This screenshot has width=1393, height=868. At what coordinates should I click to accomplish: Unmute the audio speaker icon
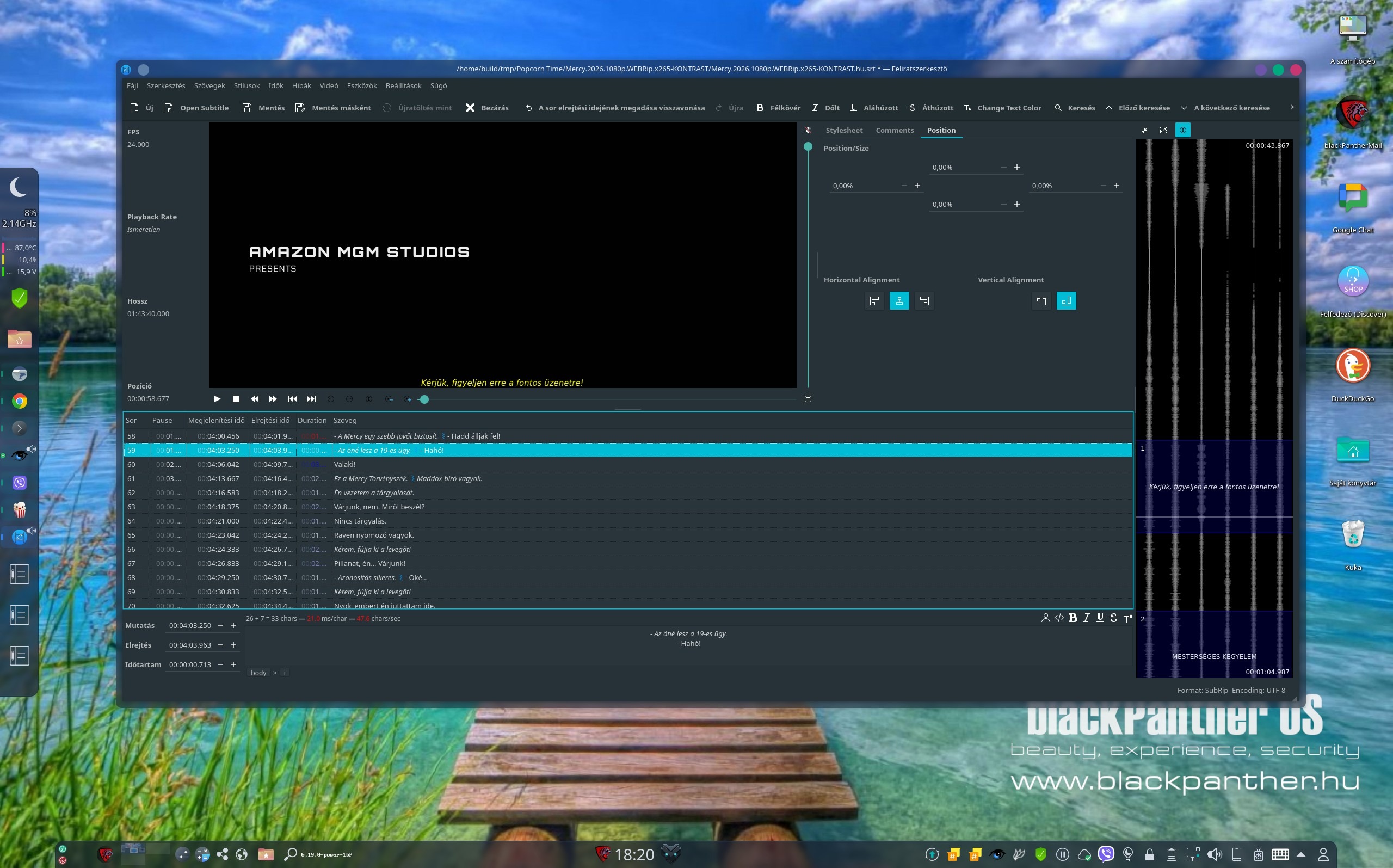[x=808, y=130]
